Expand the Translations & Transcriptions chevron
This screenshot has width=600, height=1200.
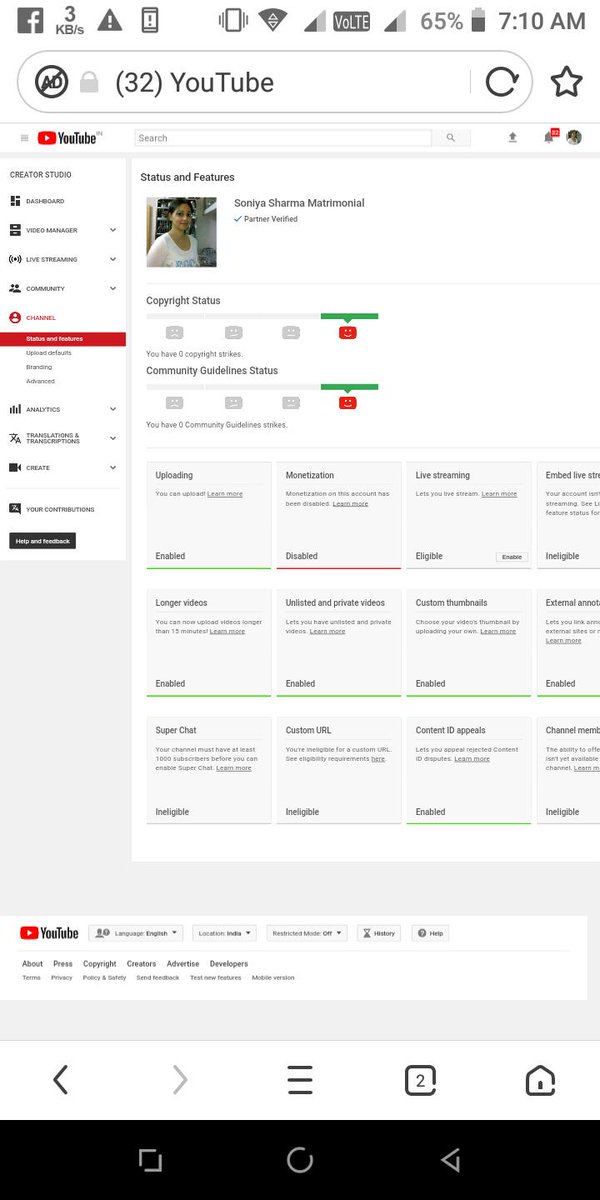coord(113,438)
